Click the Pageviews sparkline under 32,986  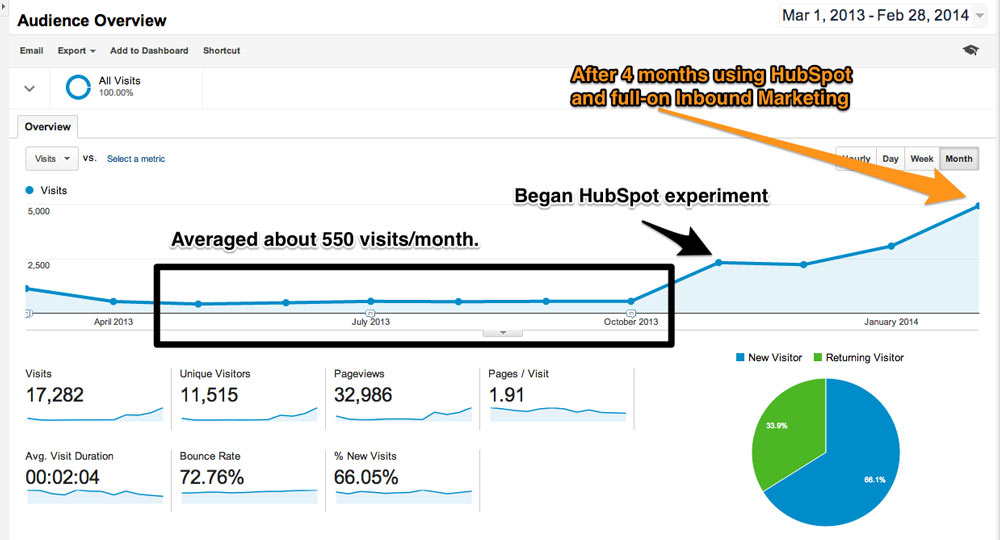point(404,415)
